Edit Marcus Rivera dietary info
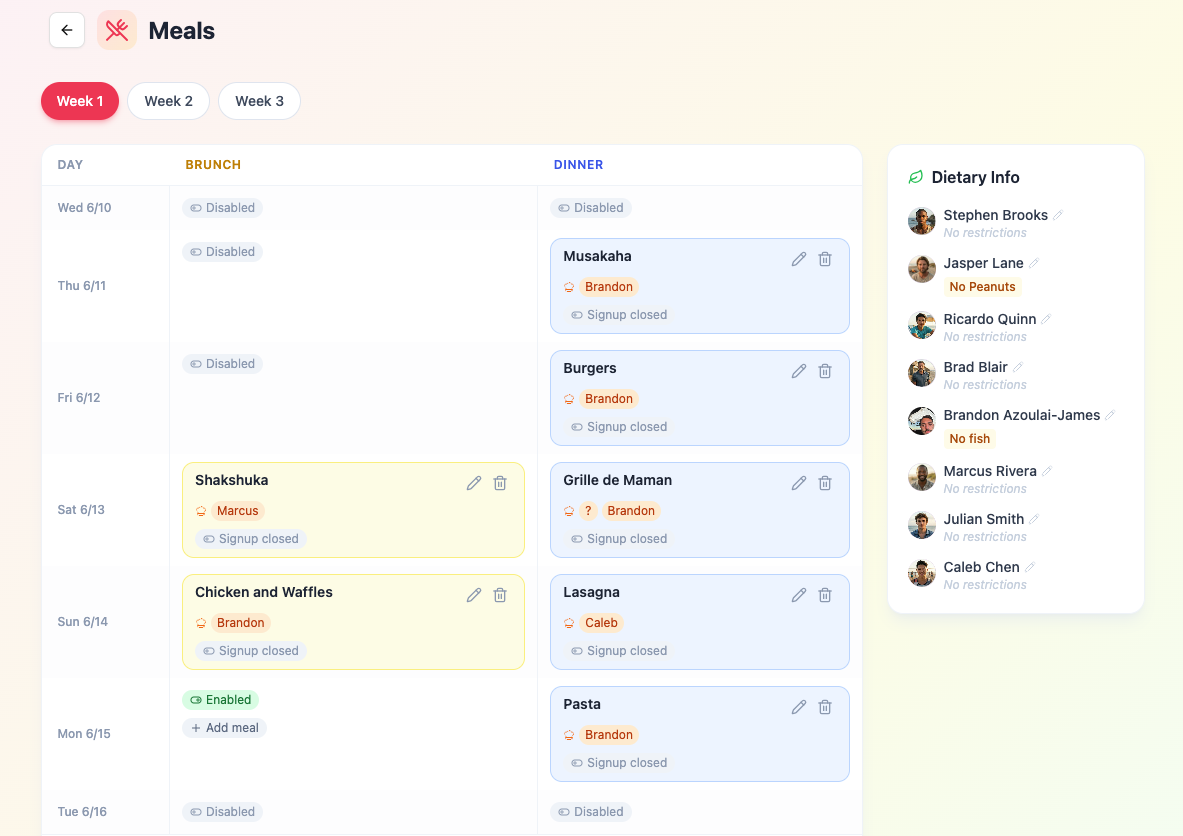The image size is (1183, 836). coord(1047,471)
